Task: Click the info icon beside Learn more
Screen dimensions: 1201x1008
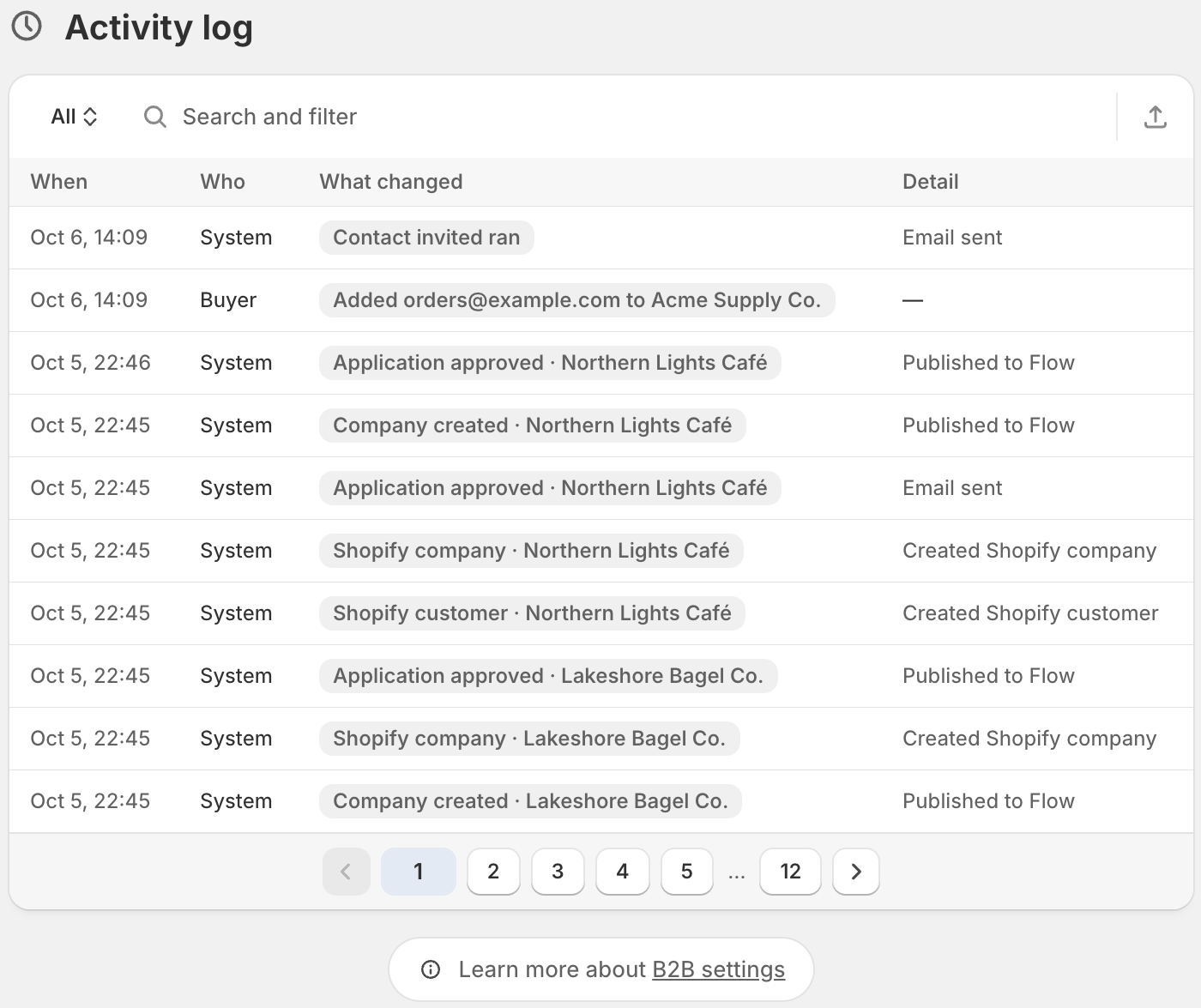Action: (431, 969)
